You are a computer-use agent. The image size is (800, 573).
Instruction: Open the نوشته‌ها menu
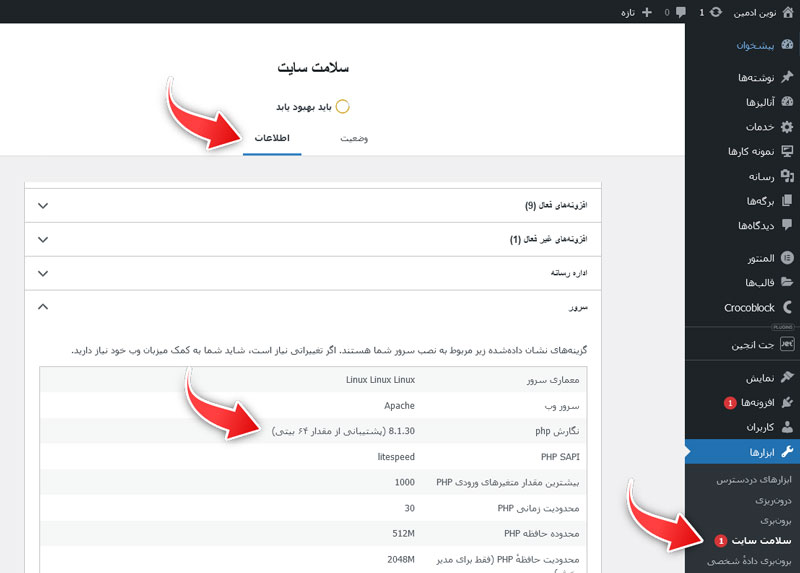756,78
